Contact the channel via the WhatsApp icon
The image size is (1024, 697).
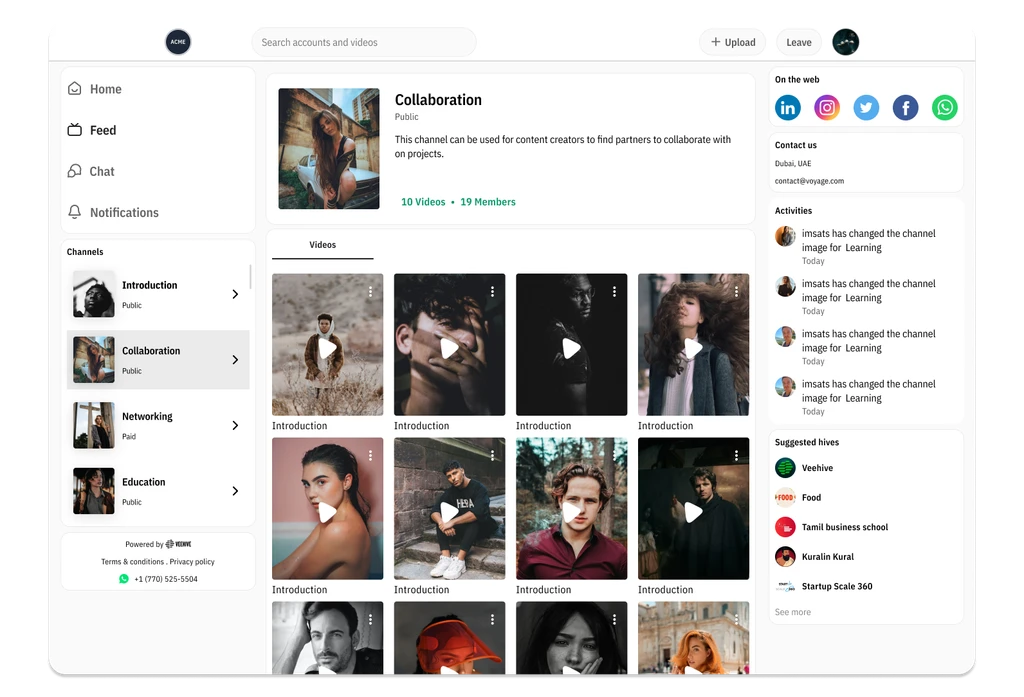[x=944, y=107]
